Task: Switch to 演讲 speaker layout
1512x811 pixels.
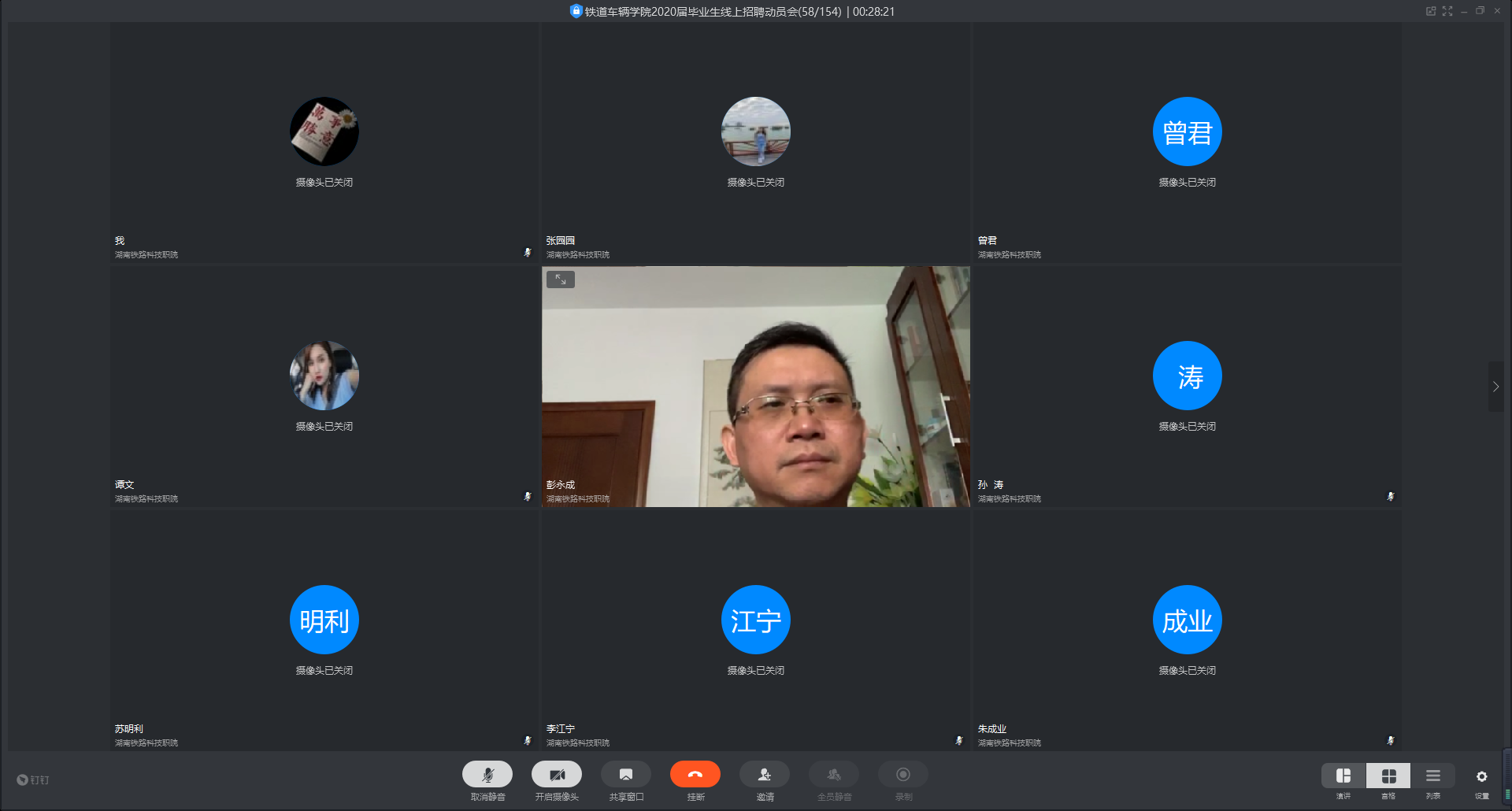Action: pos(1343,776)
